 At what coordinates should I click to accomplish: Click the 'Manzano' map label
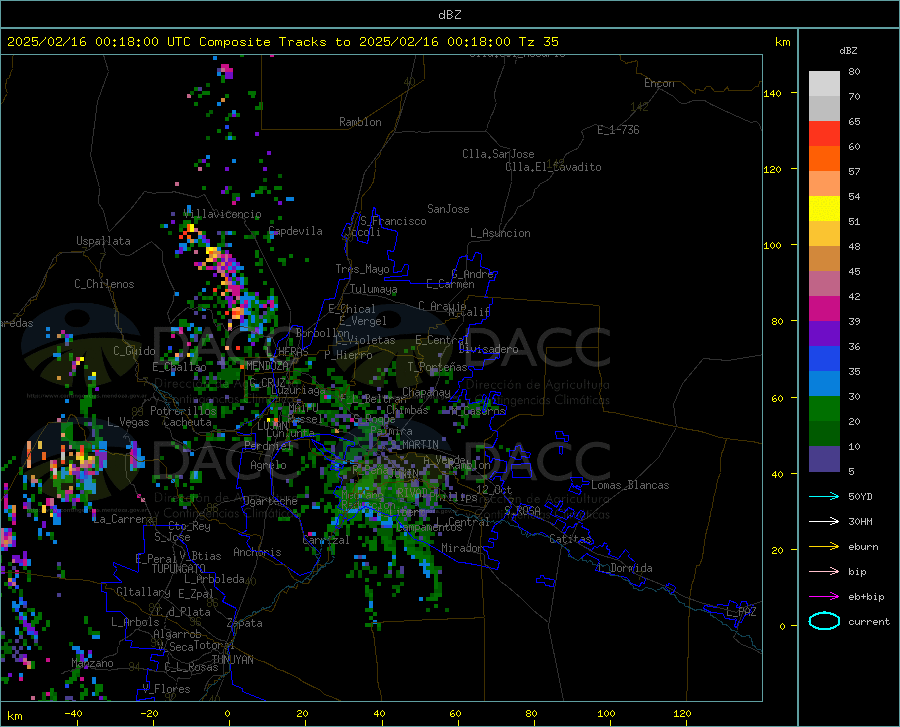92,663
